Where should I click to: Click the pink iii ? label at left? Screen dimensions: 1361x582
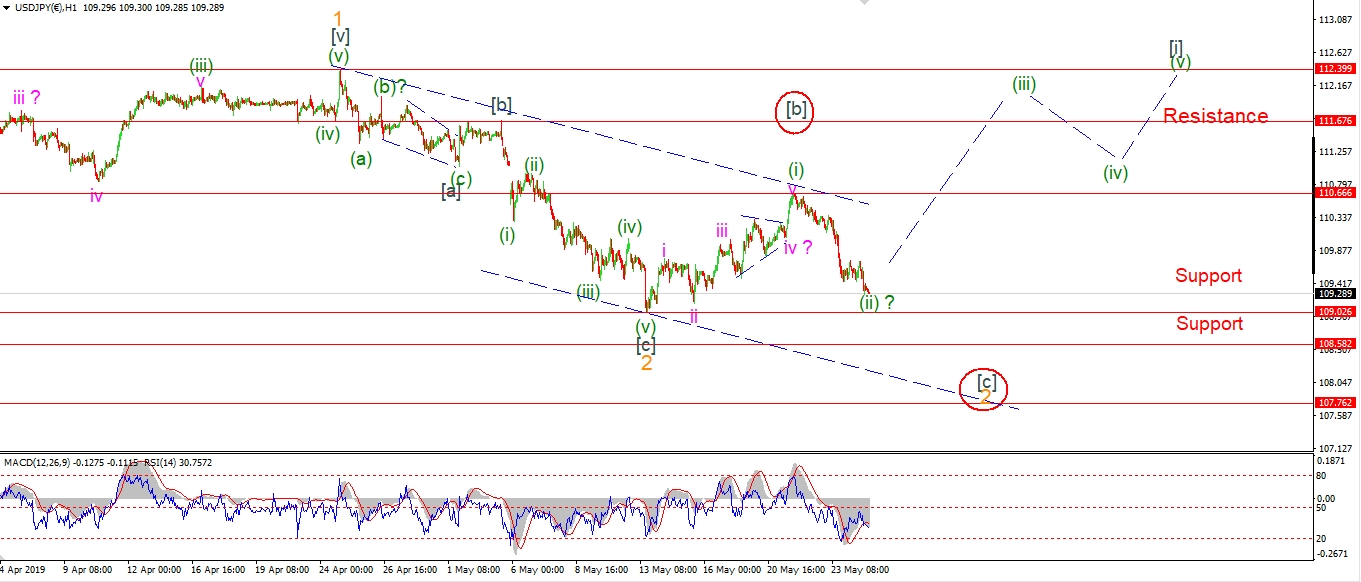tap(27, 97)
